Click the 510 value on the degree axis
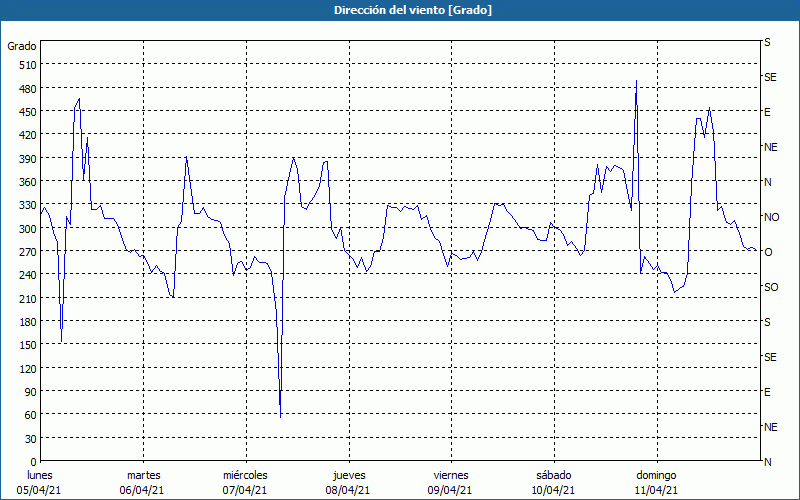The height and width of the screenshot is (500, 800). (x=28, y=65)
